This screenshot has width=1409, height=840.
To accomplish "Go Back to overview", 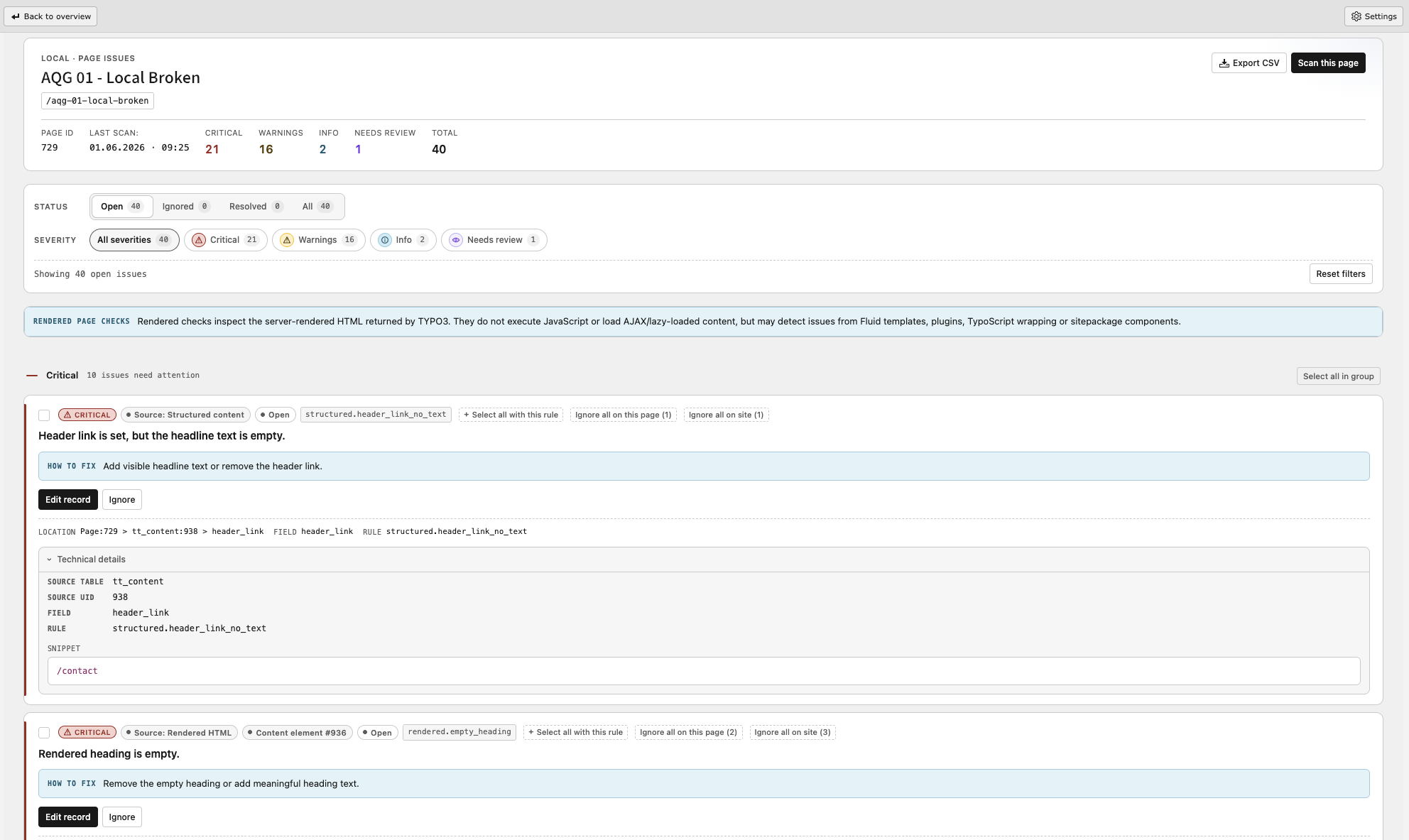I will (x=50, y=16).
